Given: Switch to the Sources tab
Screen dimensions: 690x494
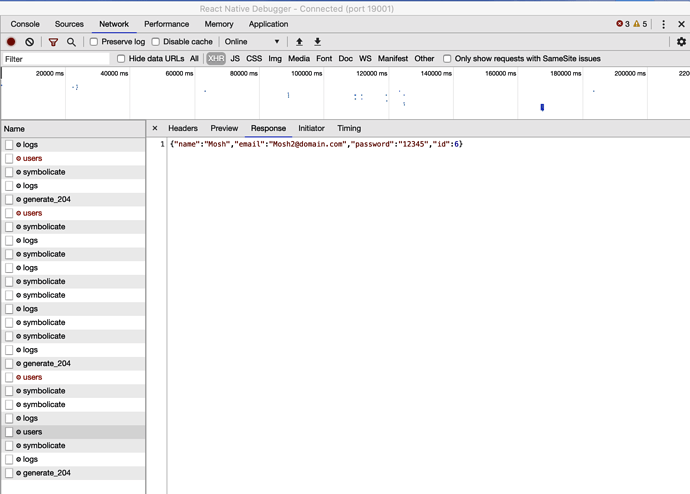Looking at the screenshot, I should [x=69, y=24].
